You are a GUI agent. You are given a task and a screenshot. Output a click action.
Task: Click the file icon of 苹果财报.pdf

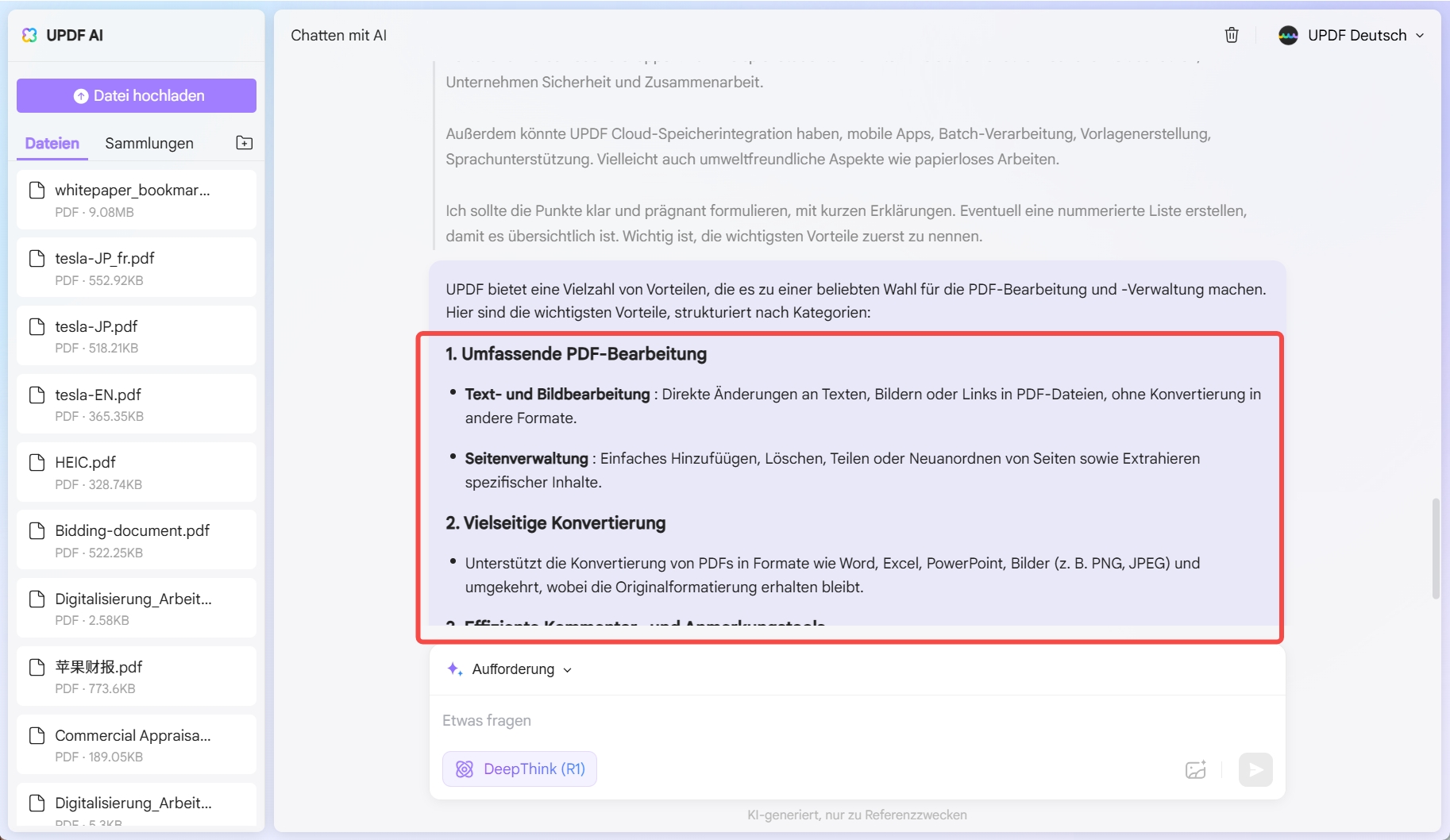(37, 667)
